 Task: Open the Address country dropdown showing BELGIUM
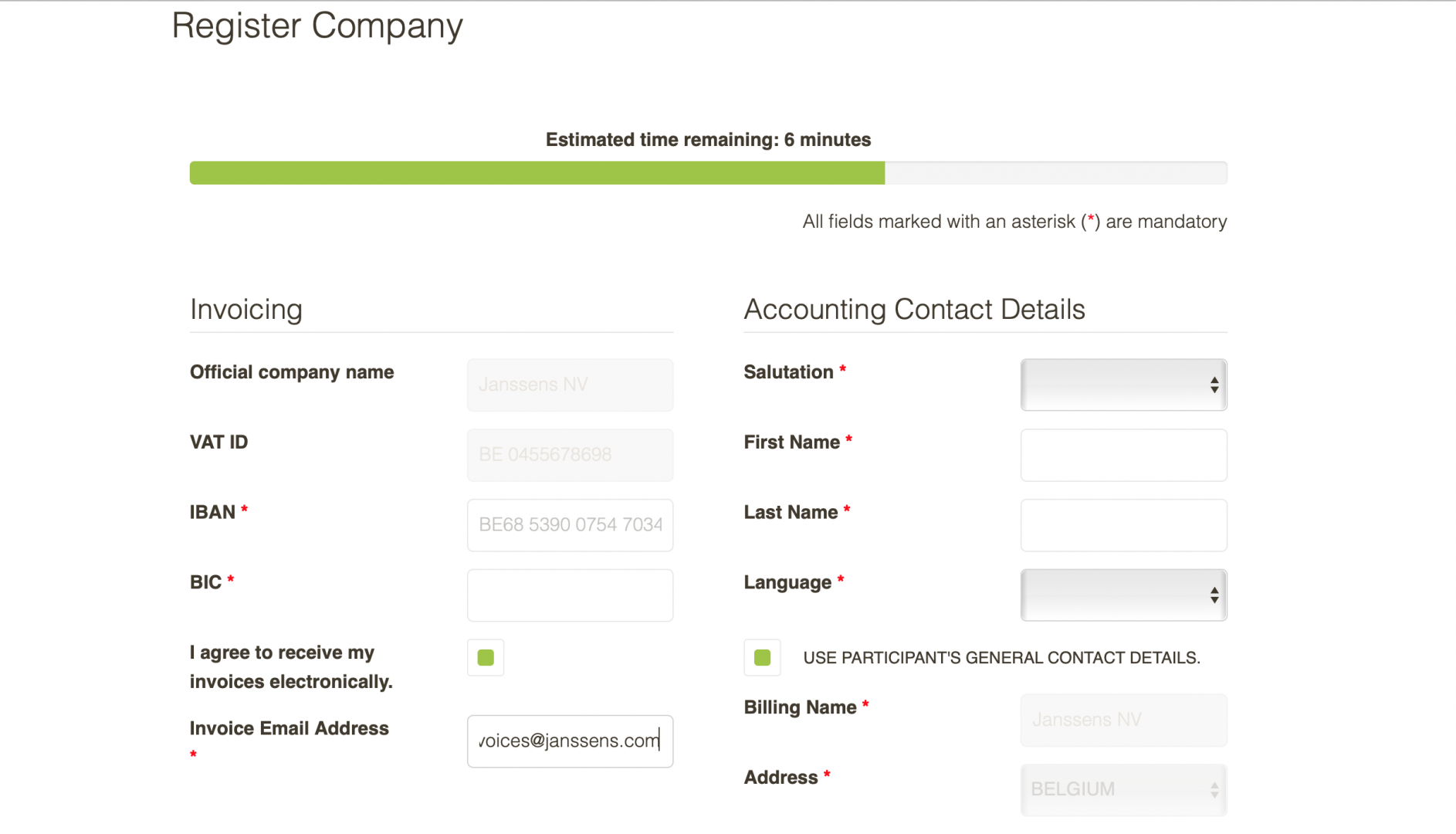(1122, 789)
